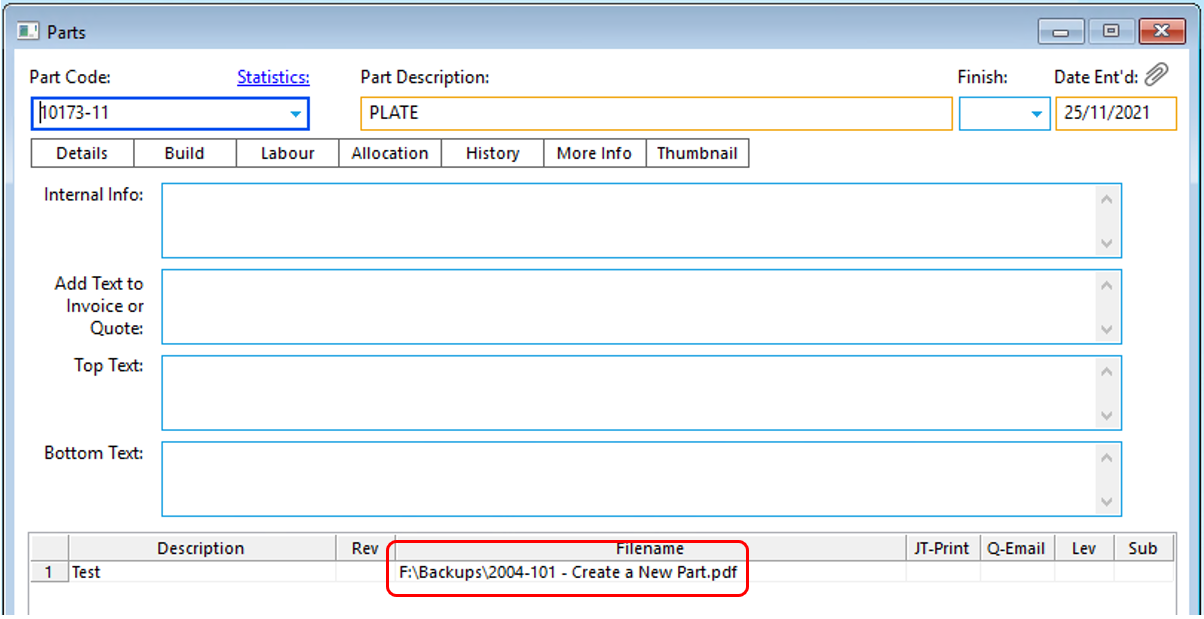Click Internal Info scrollbar down arrow

pos(1107,243)
